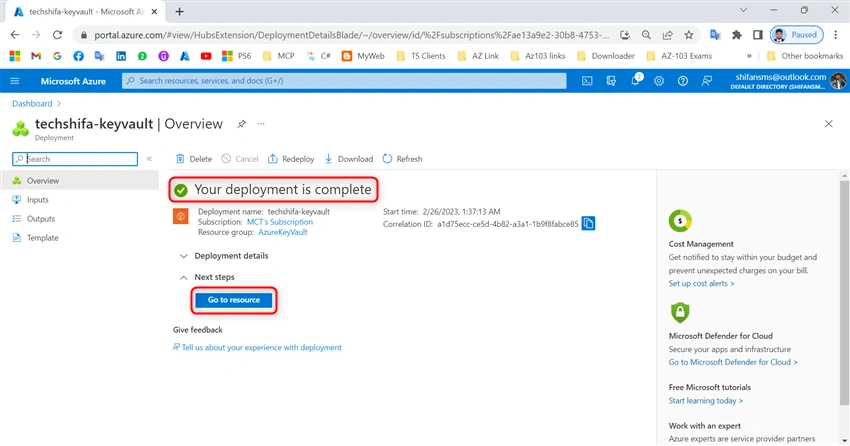
Task: Focus the left menu Search box
Action: (x=75, y=159)
